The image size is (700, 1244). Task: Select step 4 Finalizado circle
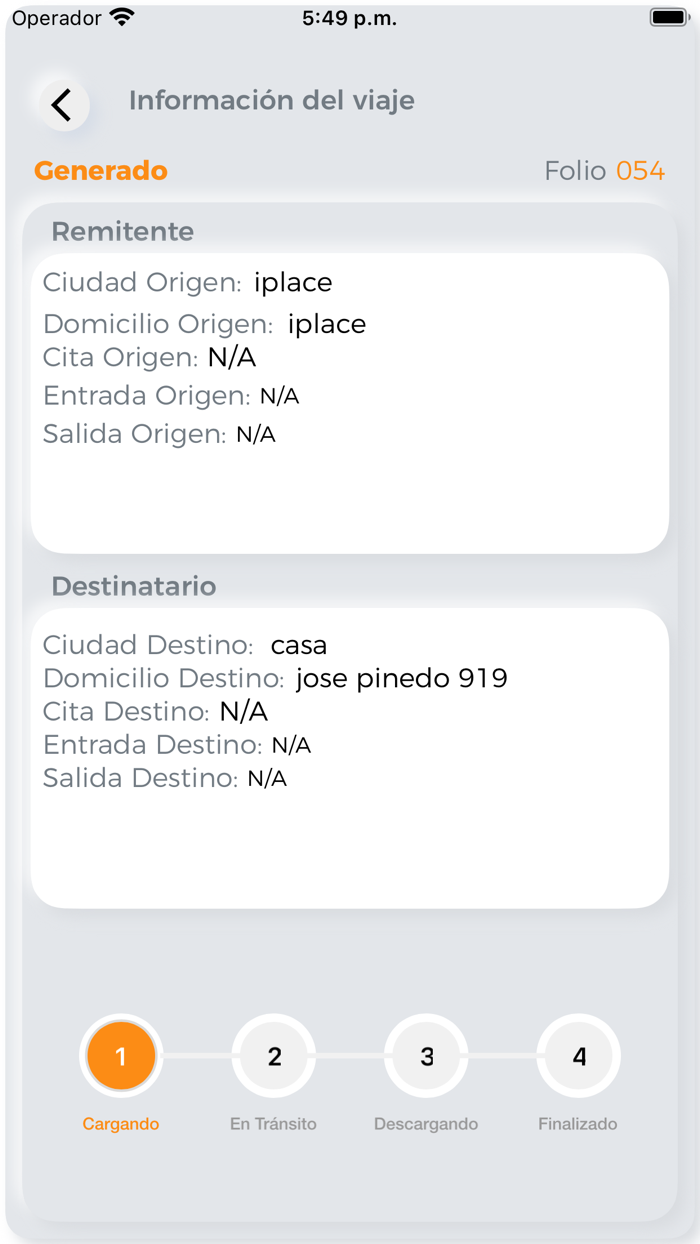click(x=578, y=1055)
